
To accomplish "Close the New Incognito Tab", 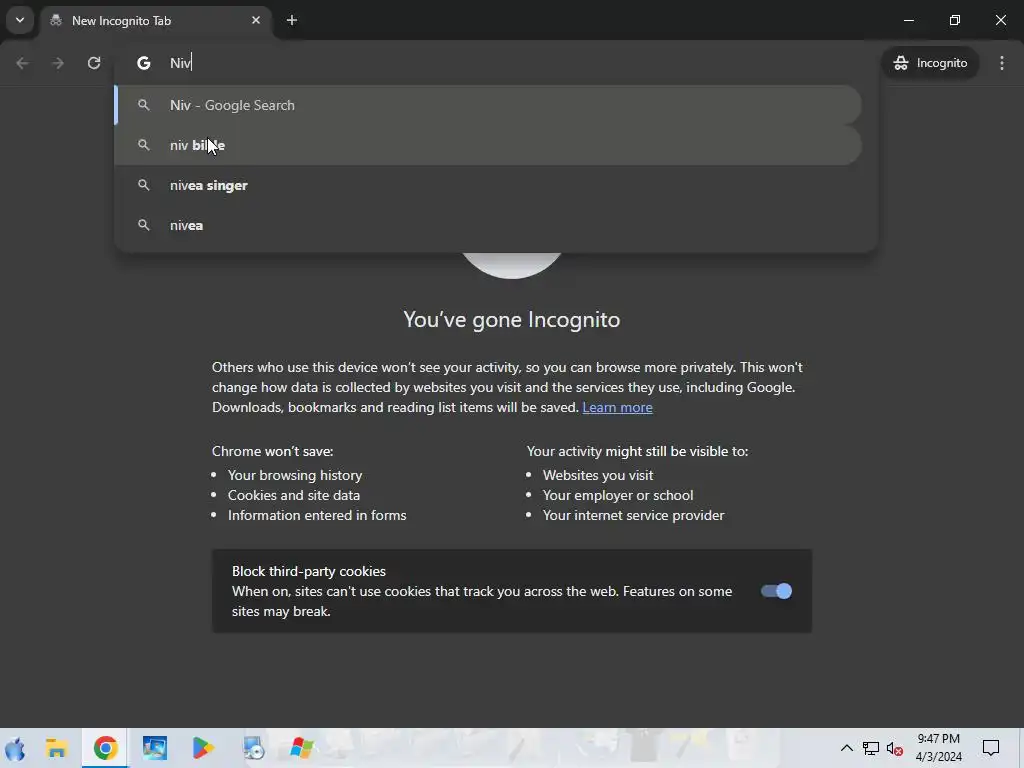I will click(x=256, y=20).
